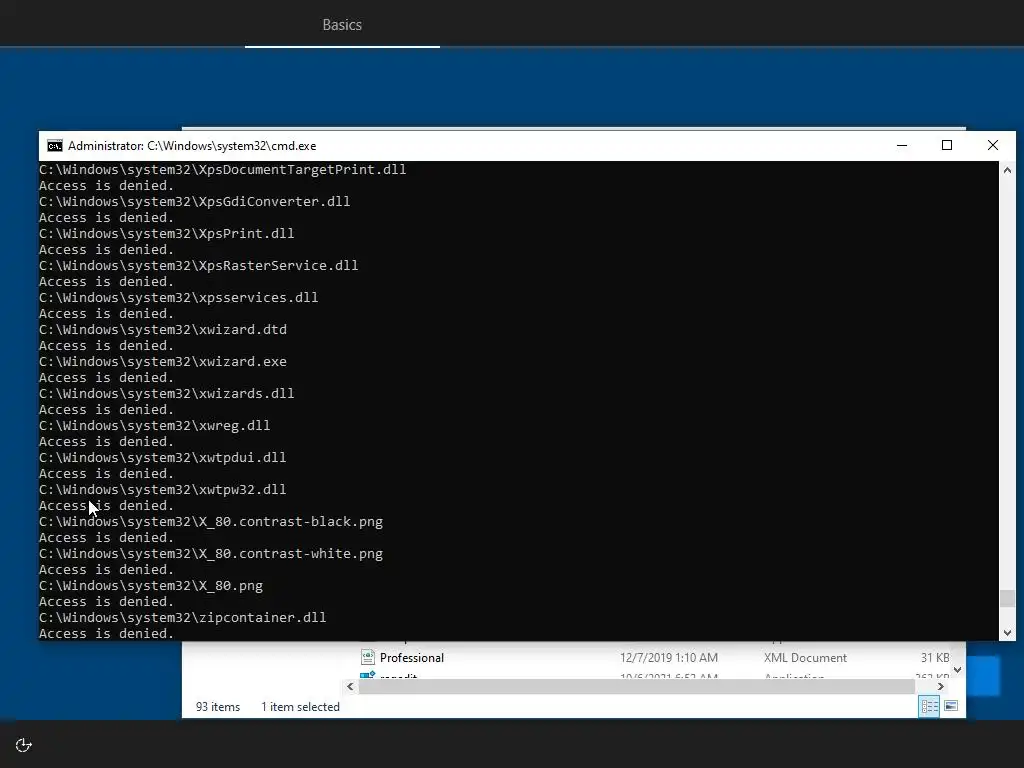This screenshot has height=768, width=1024.
Task: Click the 93 items status text
Action: [217, 707]
